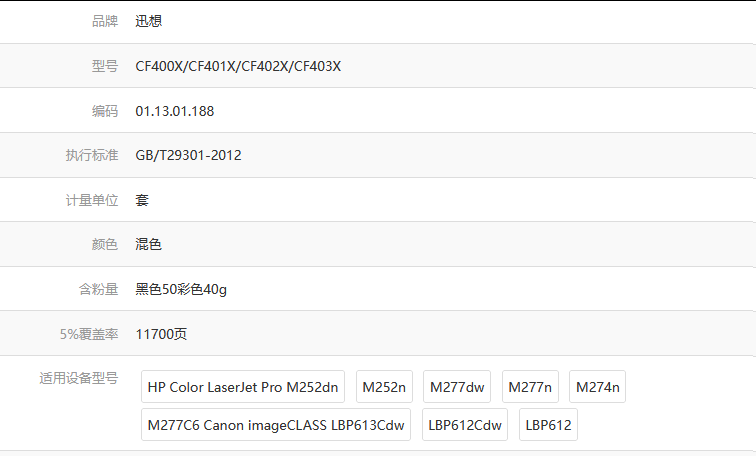
Task: Click the unit value 套
Action: [142, 200]
